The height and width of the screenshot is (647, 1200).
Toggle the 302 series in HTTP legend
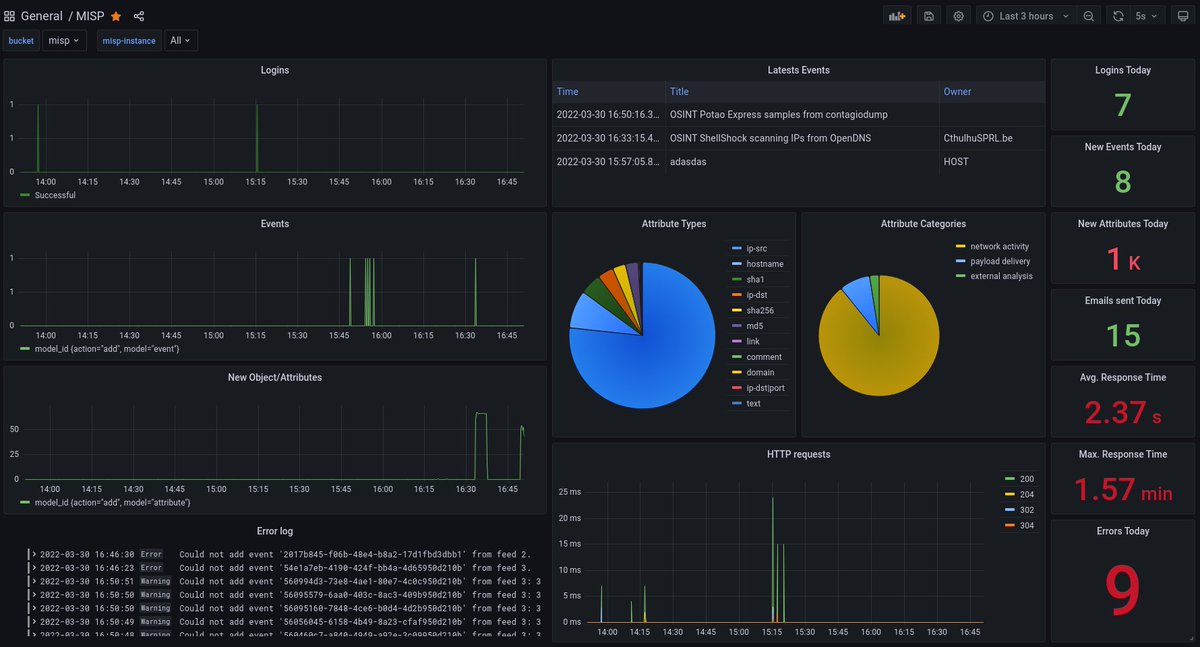pos(1027,510)
